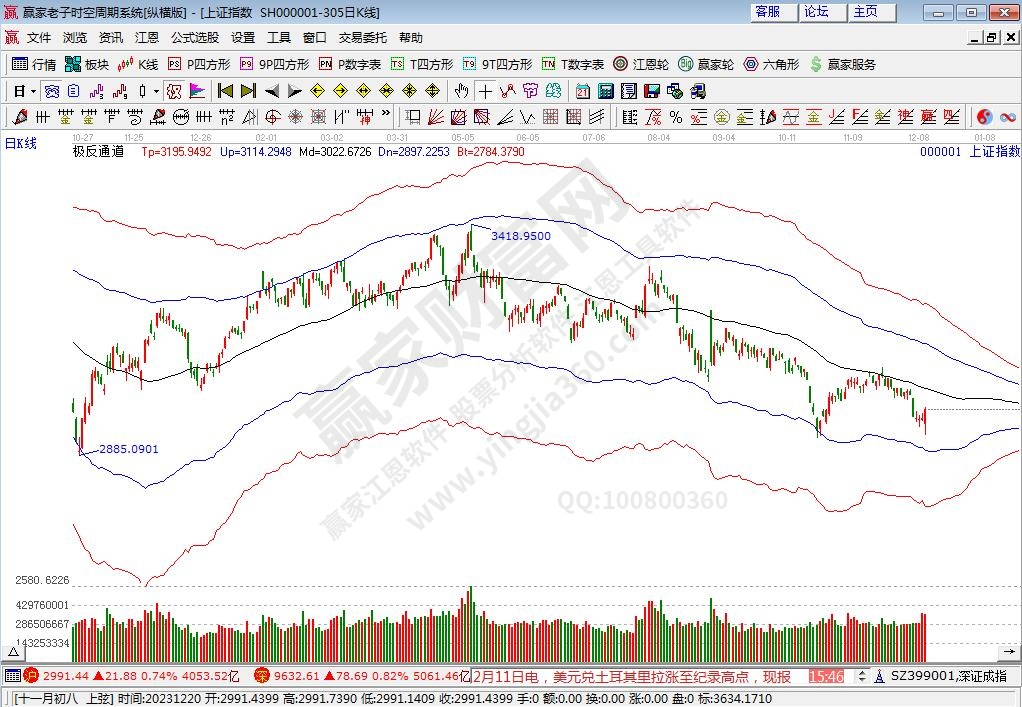The height and width of the screenshot is (707, 1022).
Task: Open the 交易委托 menu
Action: pyautogui.click(x=362, y=38)
